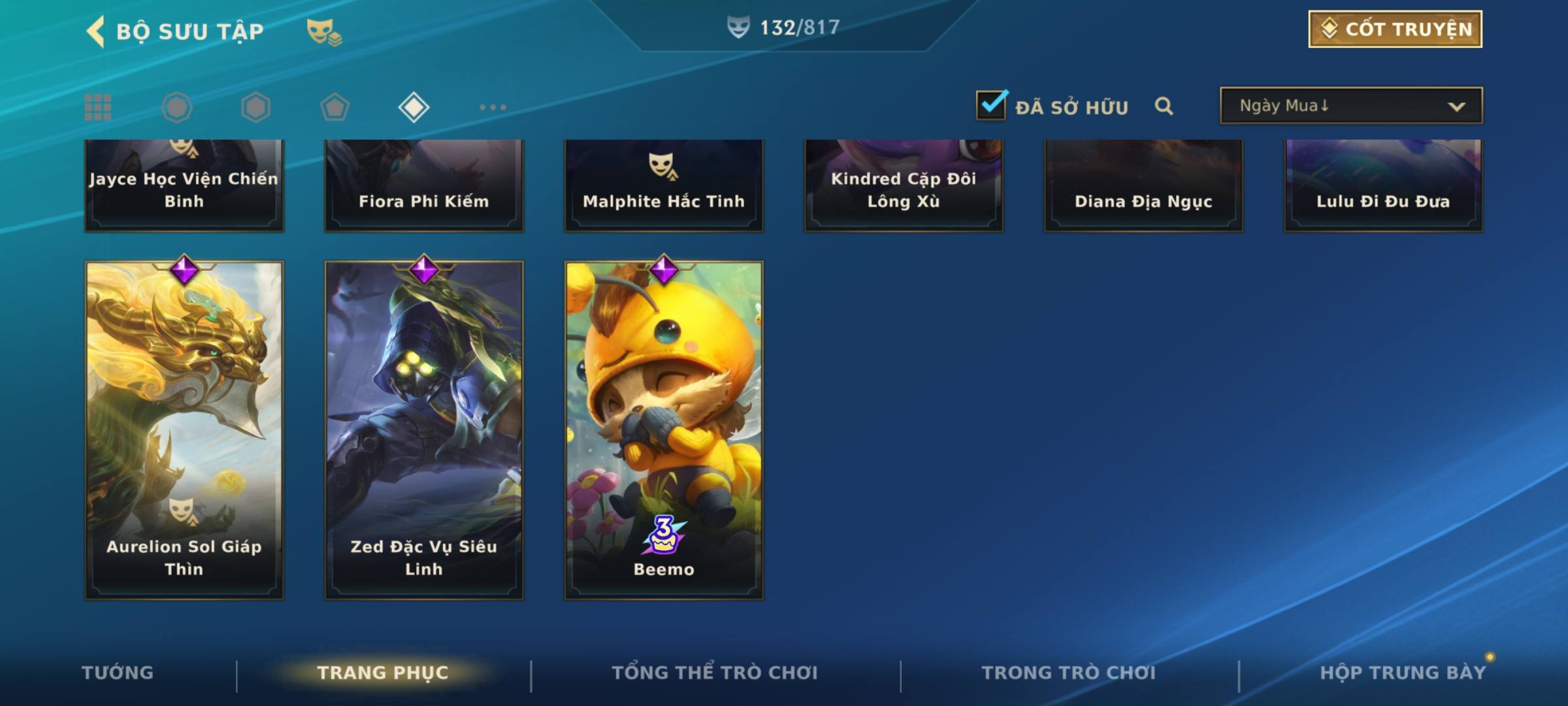Filter by the pentagon rarity icon
This screenshot has width=1568, height=706.
tap(335, 107)
